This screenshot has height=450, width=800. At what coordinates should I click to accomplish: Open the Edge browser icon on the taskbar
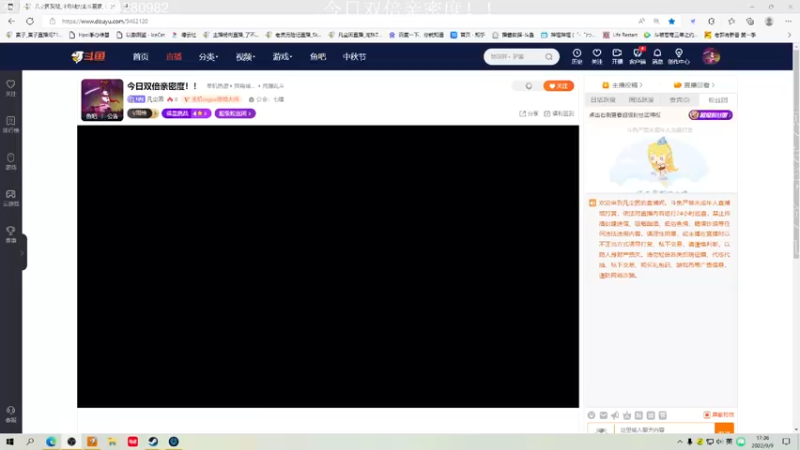tap(51, 441)
